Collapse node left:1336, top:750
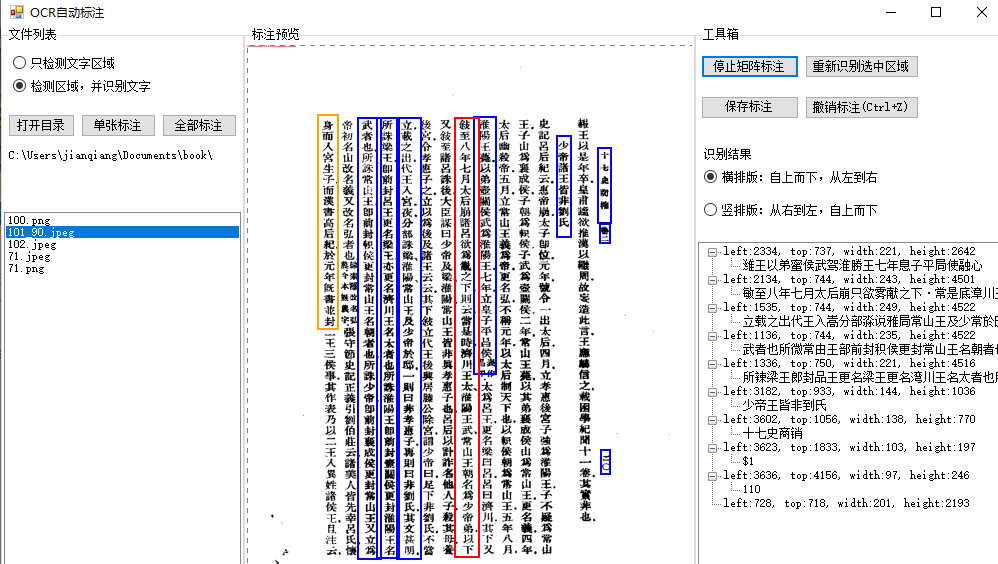998x564 pixels. click(x=712, y=363)
